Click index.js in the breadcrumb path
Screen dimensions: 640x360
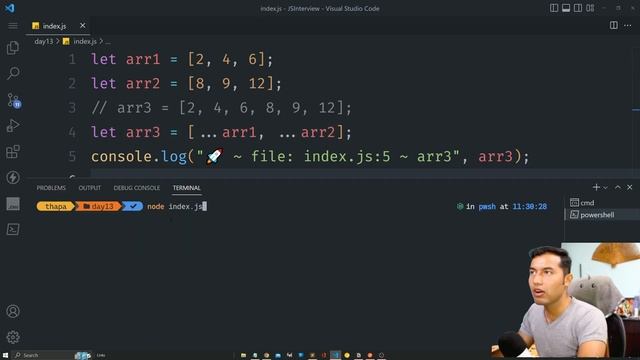85,41
